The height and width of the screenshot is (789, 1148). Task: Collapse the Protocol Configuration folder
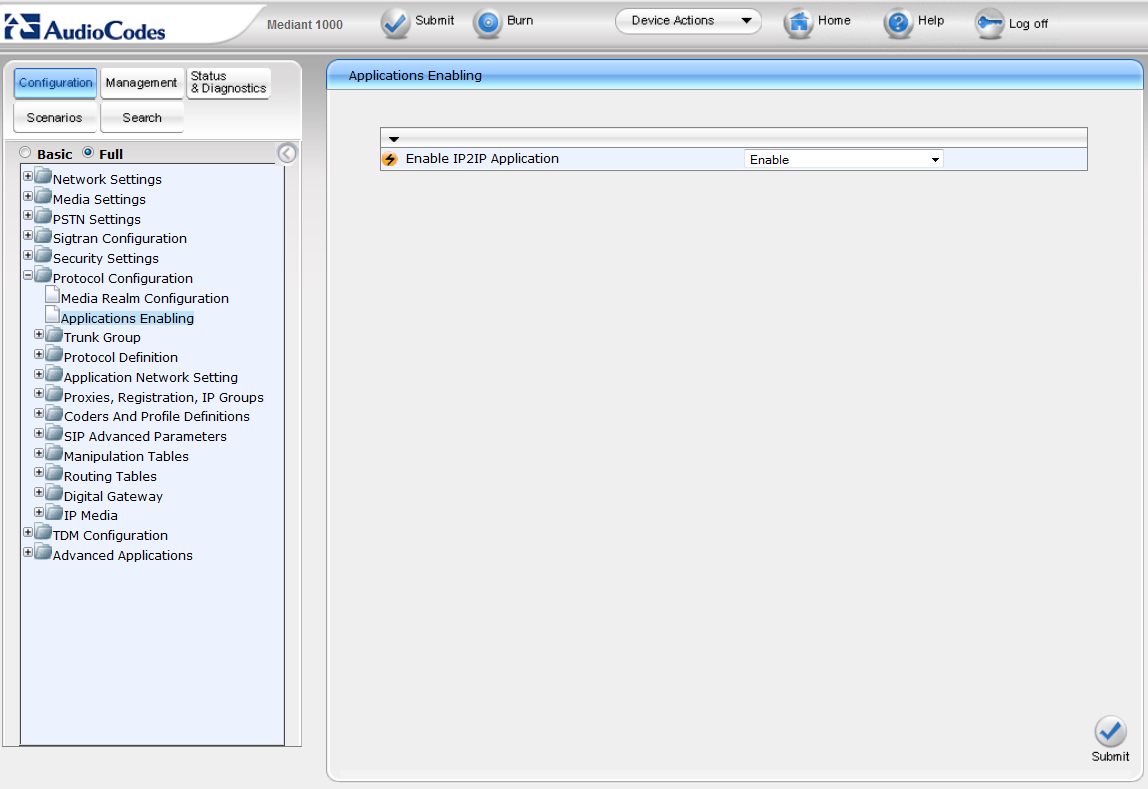pyautogui.click(x=28, y=276)
